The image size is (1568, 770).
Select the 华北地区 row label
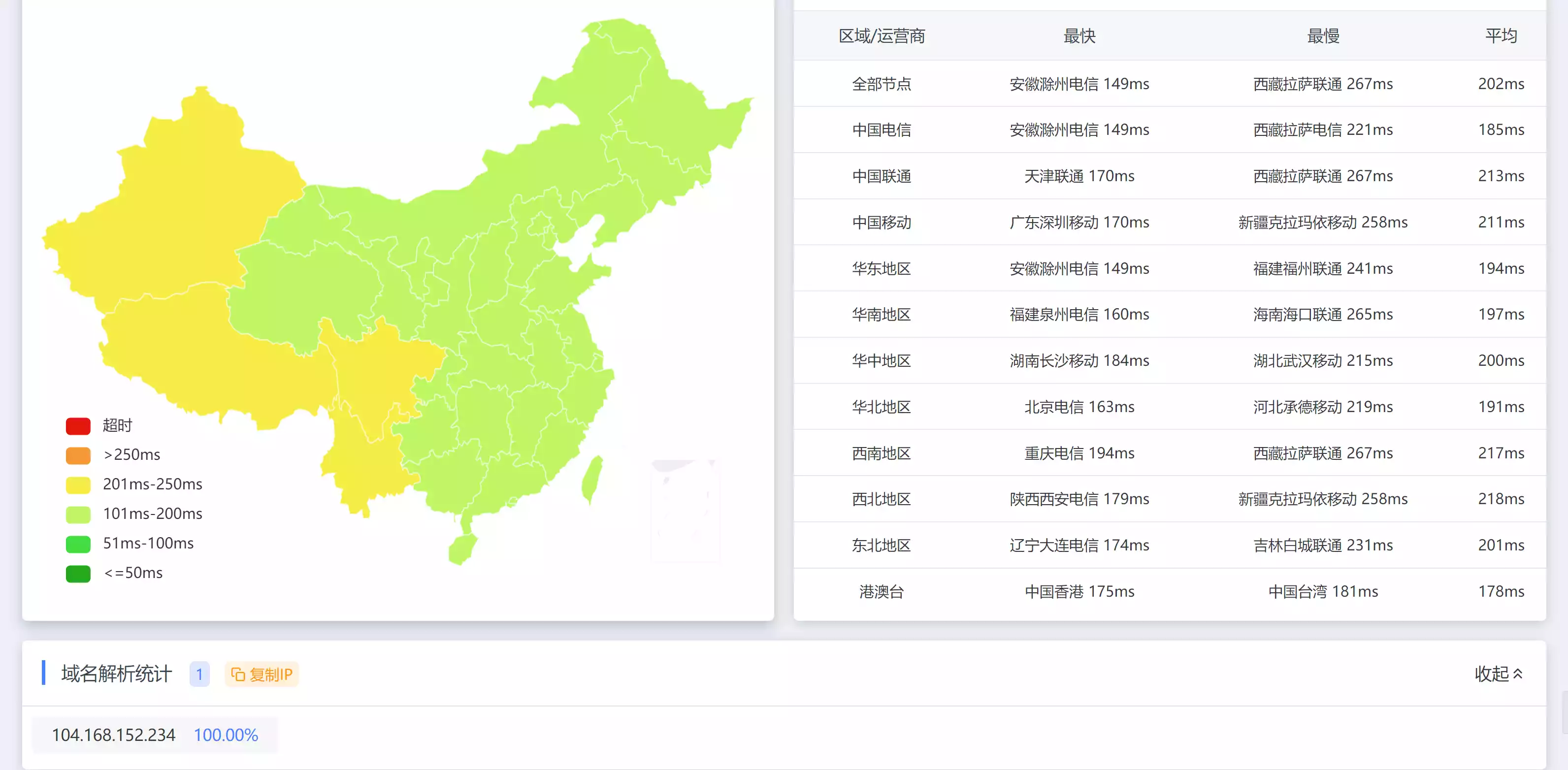click(882, 407)
